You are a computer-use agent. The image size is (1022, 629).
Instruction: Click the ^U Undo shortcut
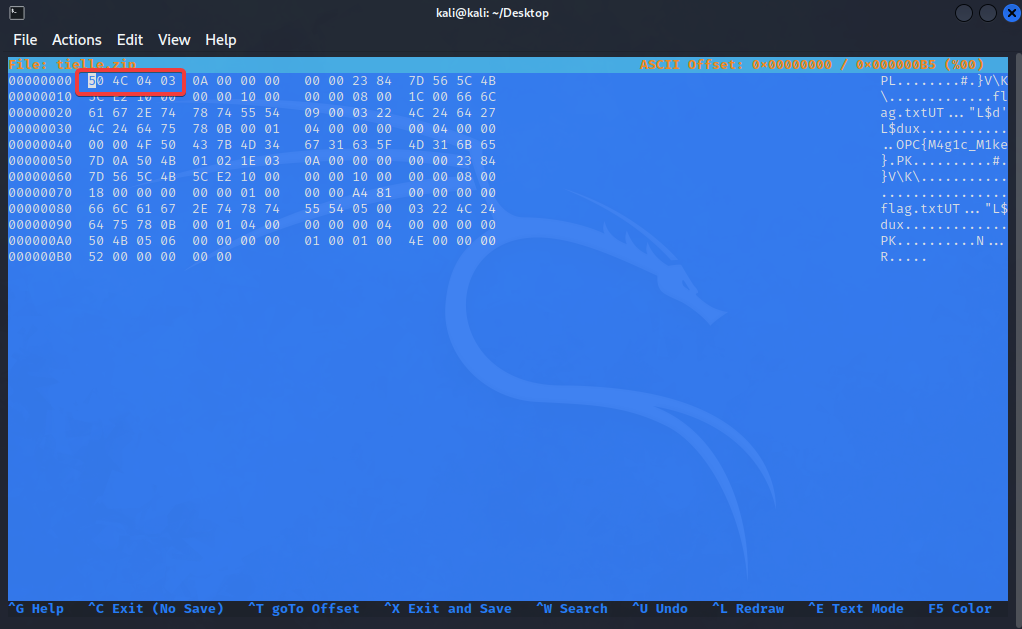[659, 608]
